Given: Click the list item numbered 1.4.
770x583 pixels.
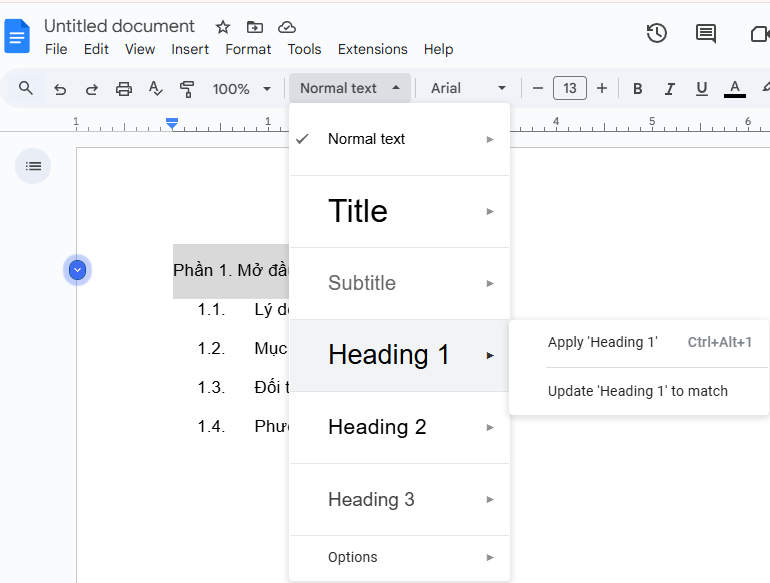Looking at the screenshot, I should [243, 426].
